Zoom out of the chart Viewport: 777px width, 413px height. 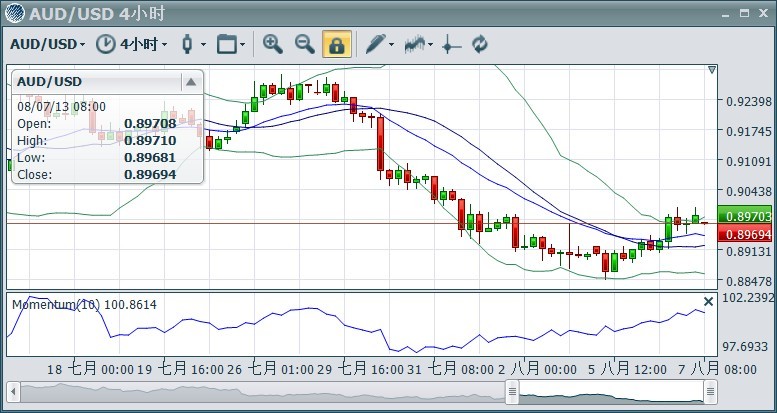coord(305,44)
